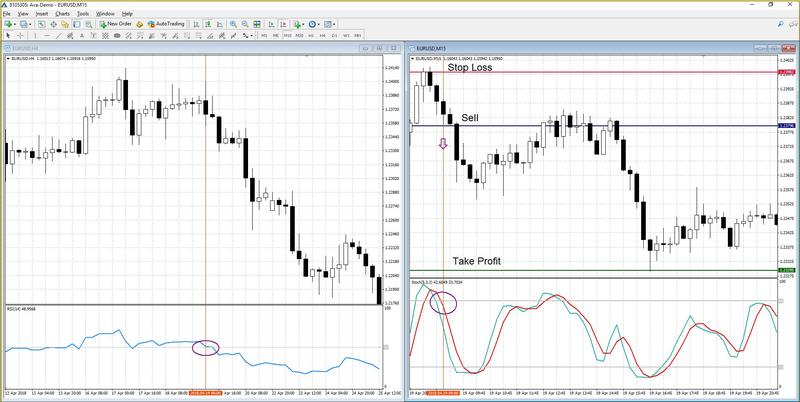The image size is (800, 402).
Task: Switch timeframe to H4
Action: click(322, 36)
